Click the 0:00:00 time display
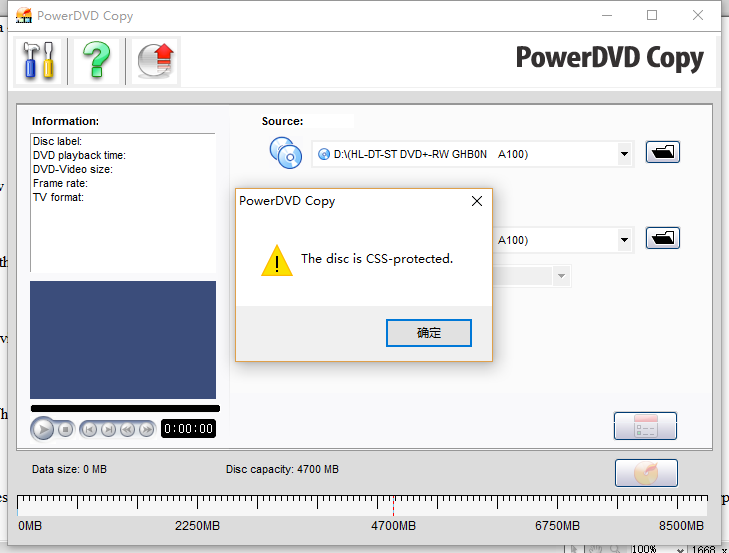This screenshot has width=729, height=553. tap(188, 429)
